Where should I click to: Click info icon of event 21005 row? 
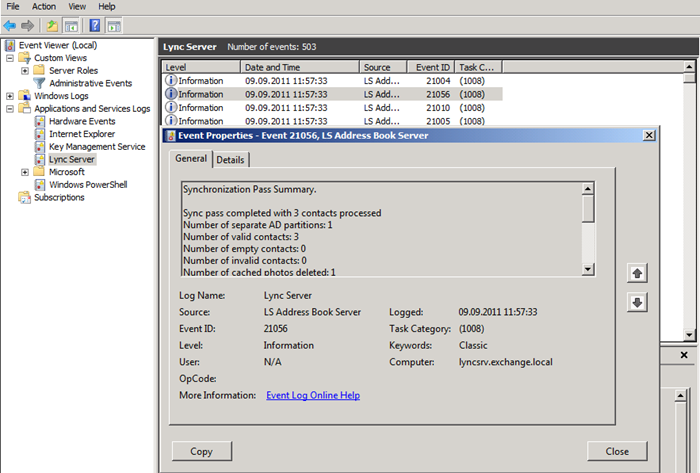tap(171, 120)
